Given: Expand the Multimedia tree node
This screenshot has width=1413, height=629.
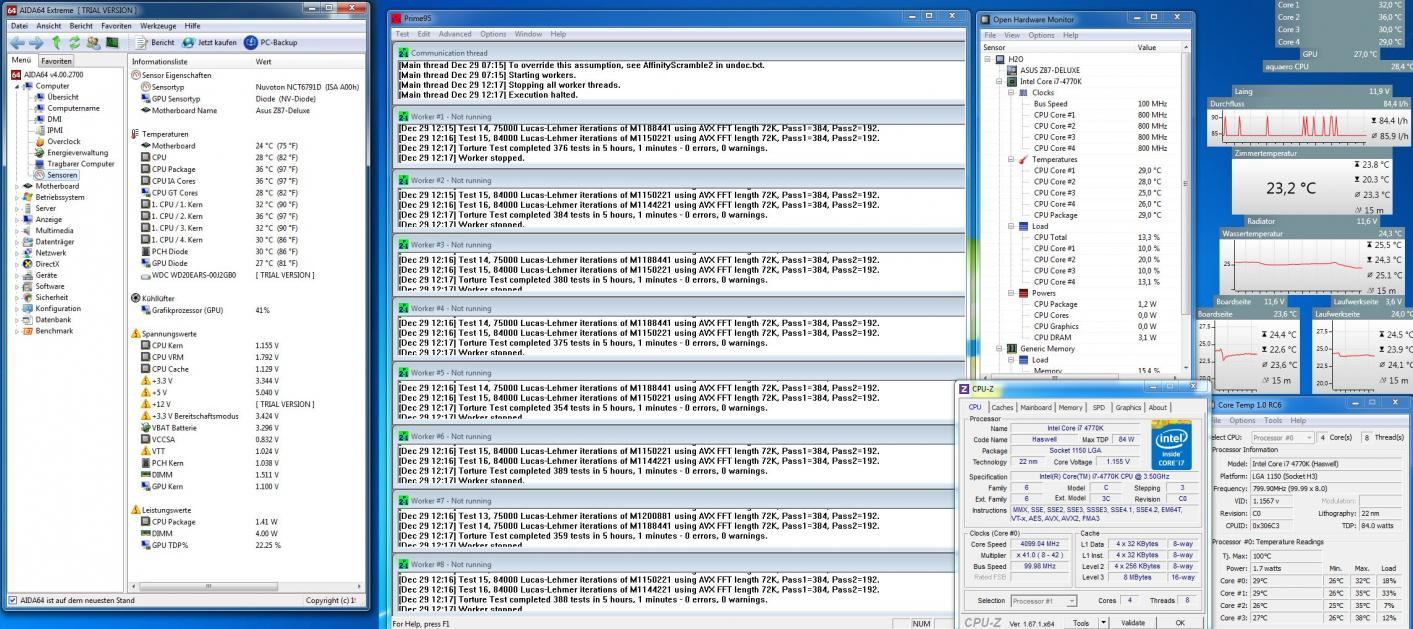Looking at the screenshot, I should click(x=16, y=230).
